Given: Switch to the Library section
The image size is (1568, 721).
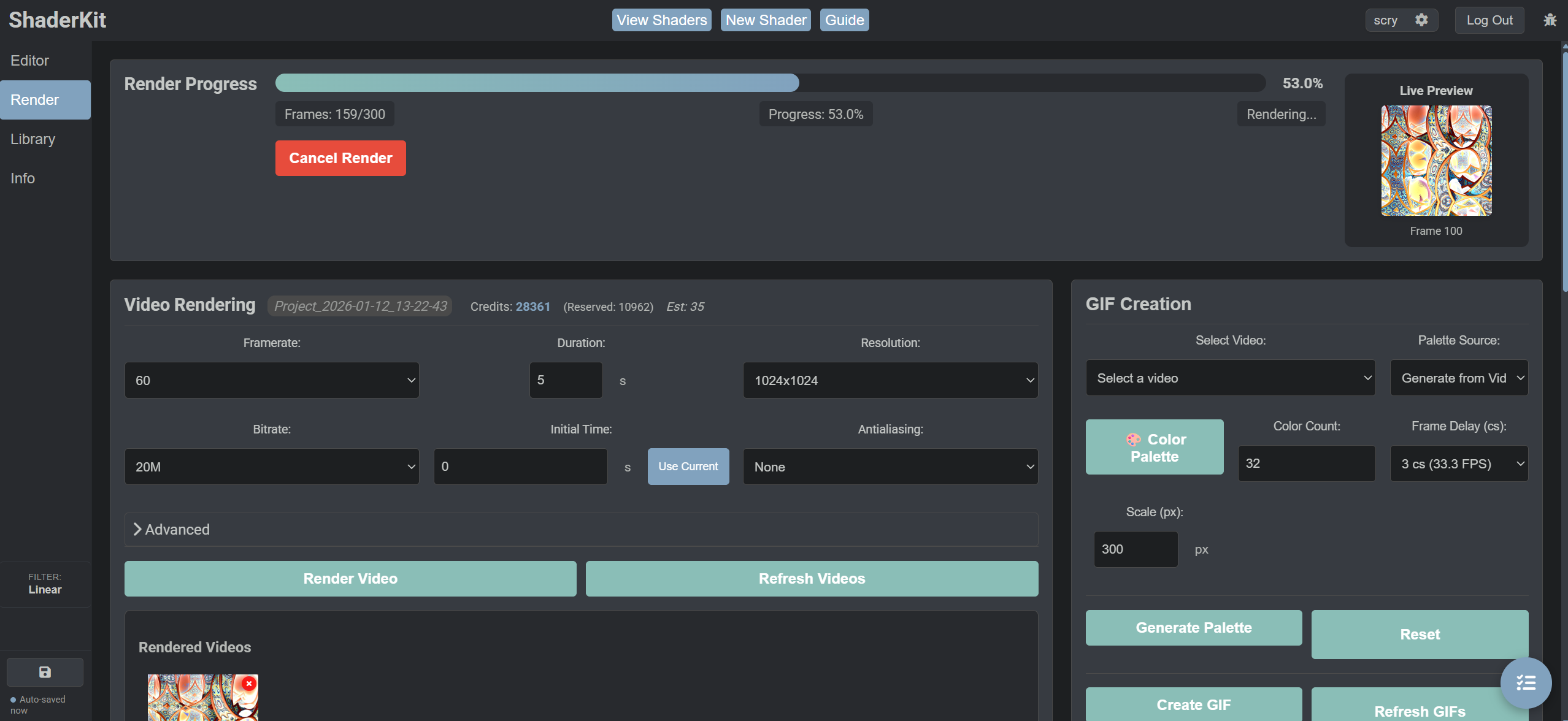Looking at the screenshot, I should click(33, 139).
